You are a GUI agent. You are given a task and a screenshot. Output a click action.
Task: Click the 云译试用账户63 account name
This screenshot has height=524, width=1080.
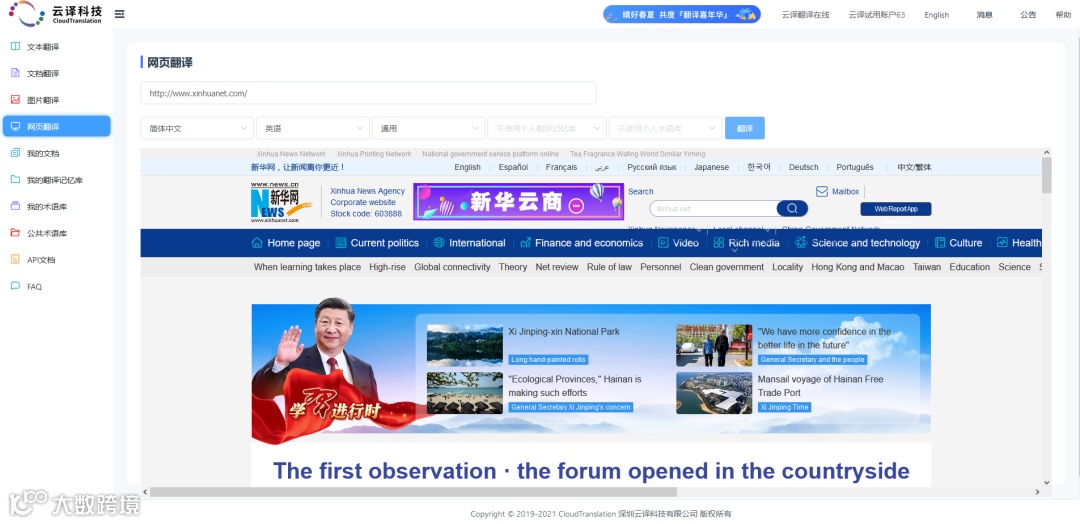pos(876,14)
